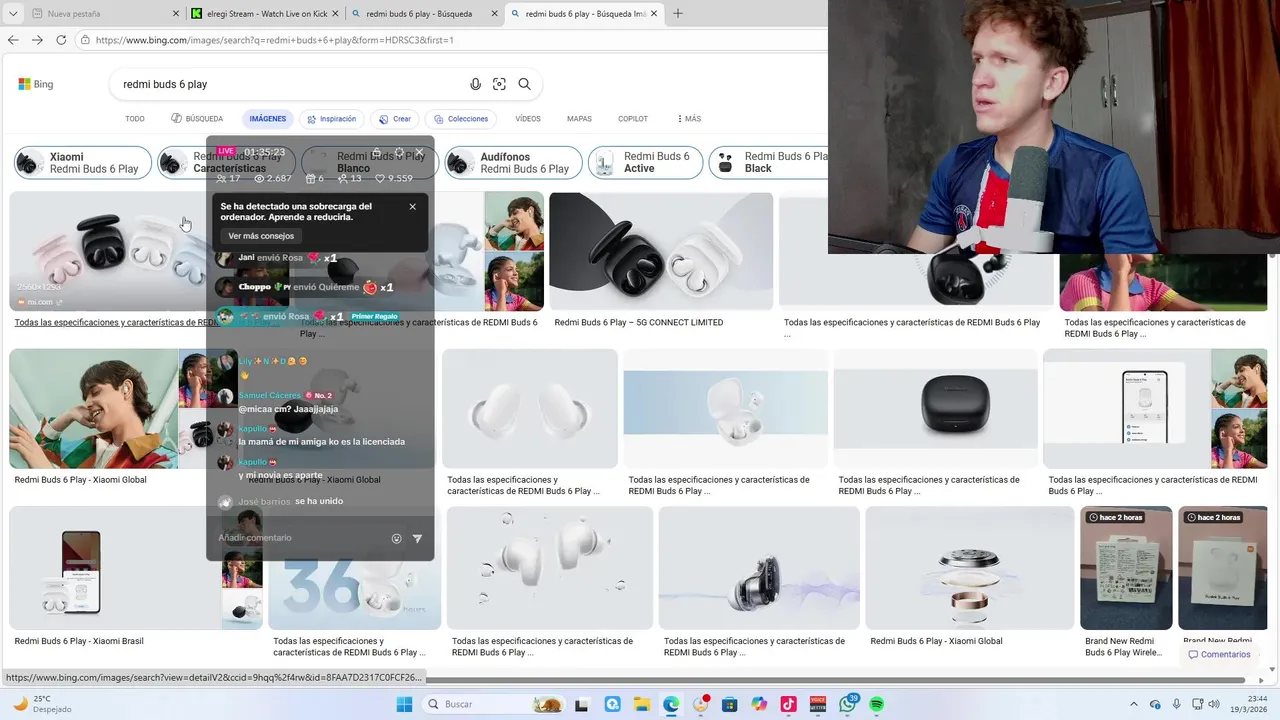Close the live chat overlay

420,153
